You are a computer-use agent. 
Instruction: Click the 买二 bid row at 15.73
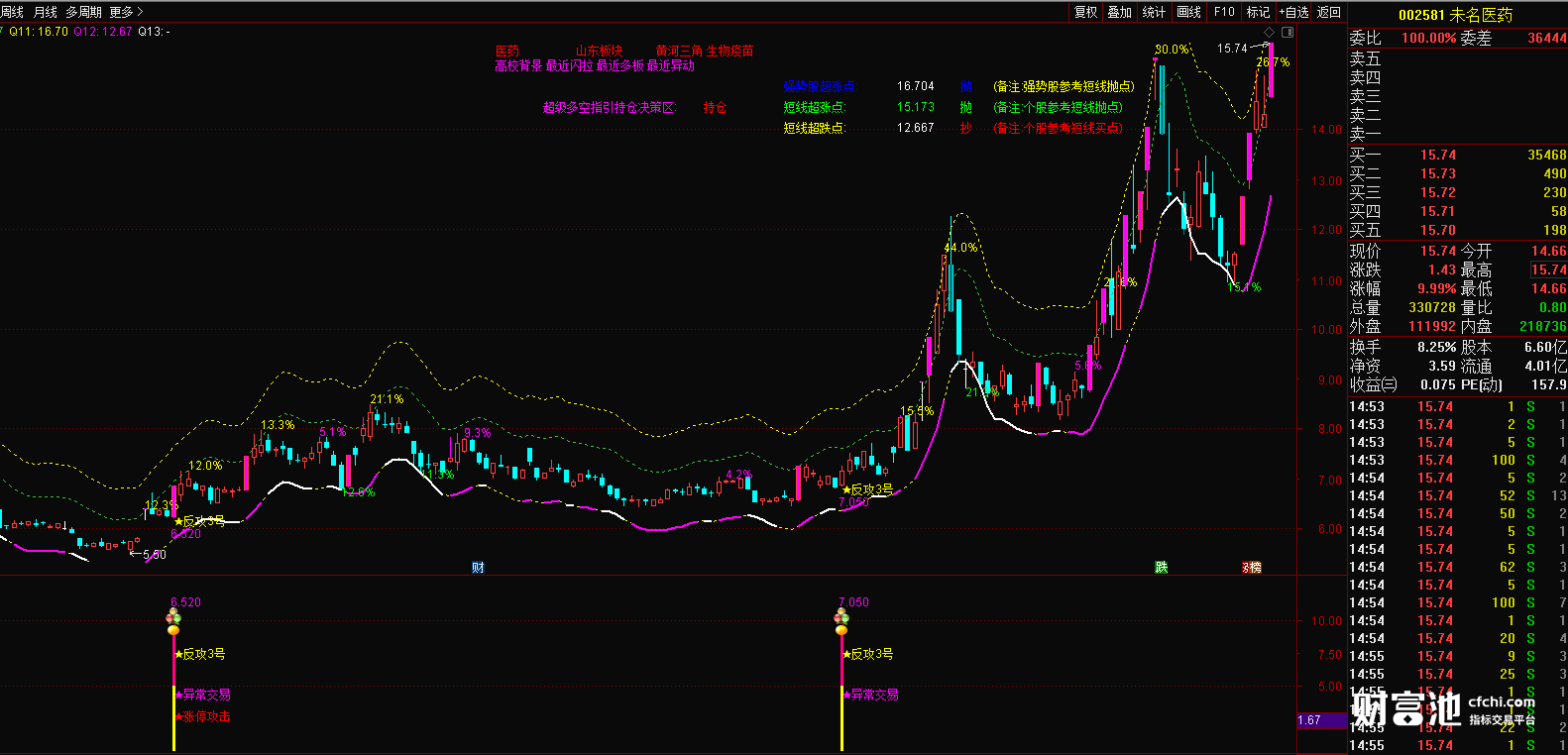(1458, 174)
